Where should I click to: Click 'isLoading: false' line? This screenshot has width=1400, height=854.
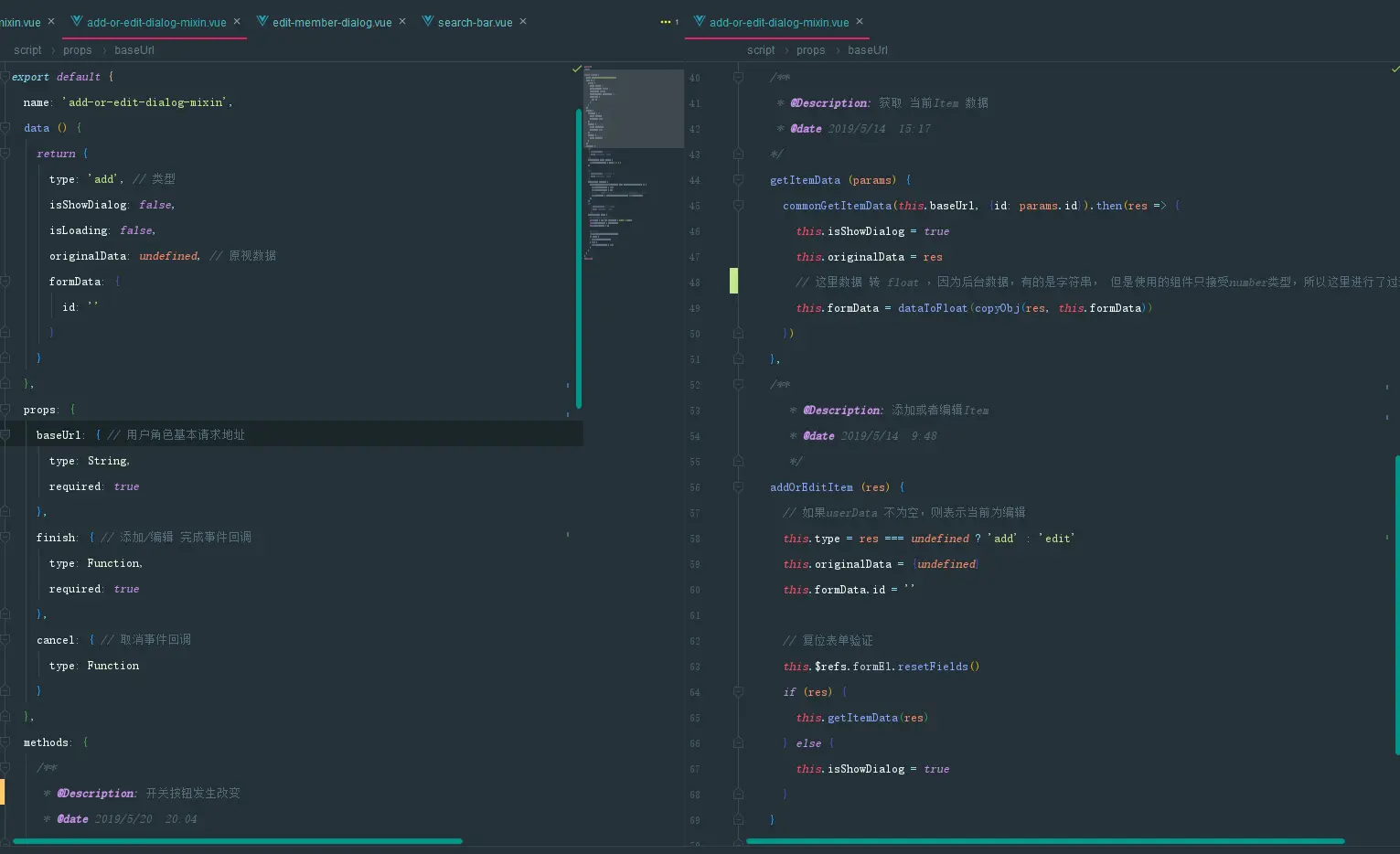102,230
